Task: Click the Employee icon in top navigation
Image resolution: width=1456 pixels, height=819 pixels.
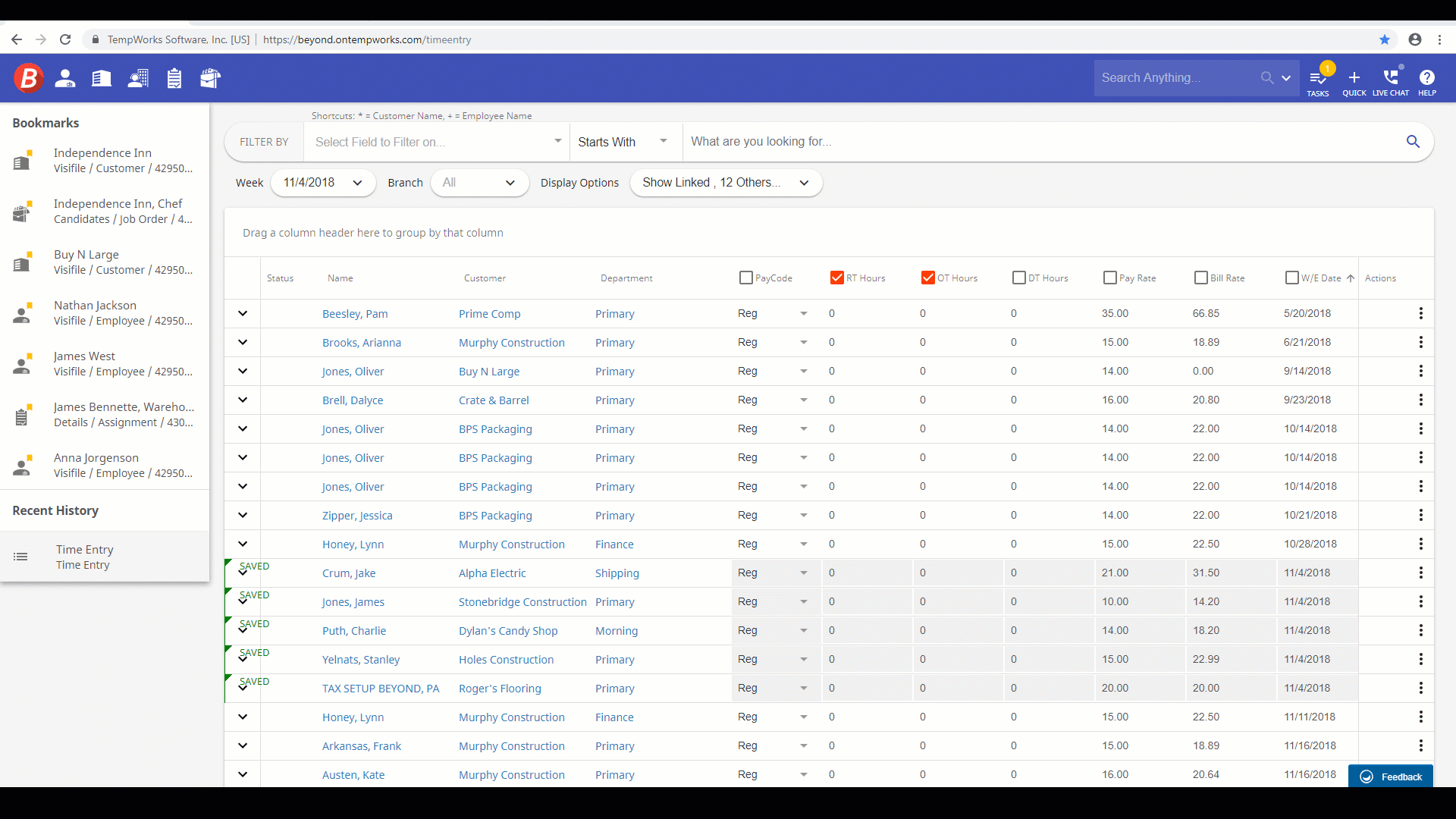Action: 65,78
